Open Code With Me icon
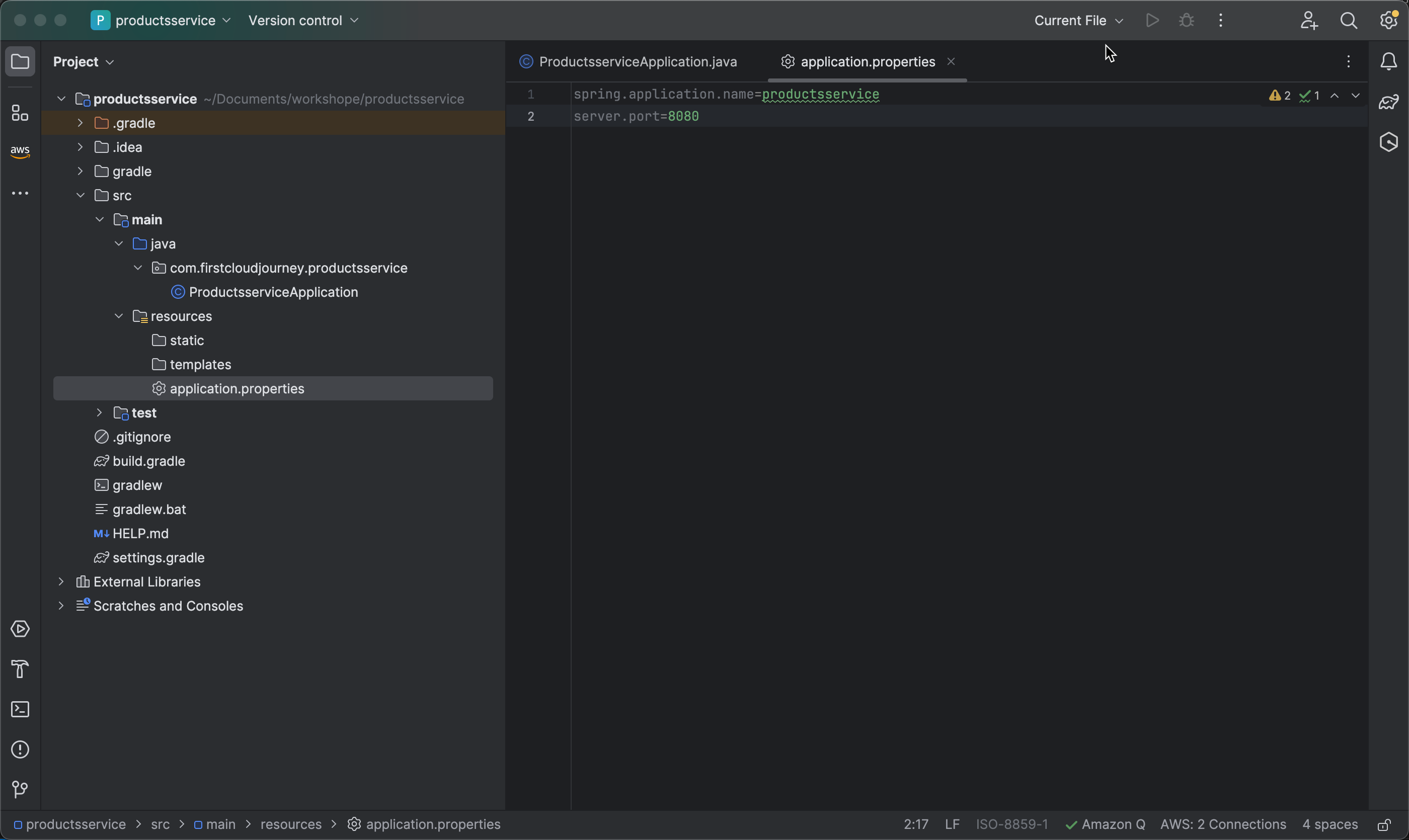The width and height of the screenshot is (1409, 840). 1309,21
